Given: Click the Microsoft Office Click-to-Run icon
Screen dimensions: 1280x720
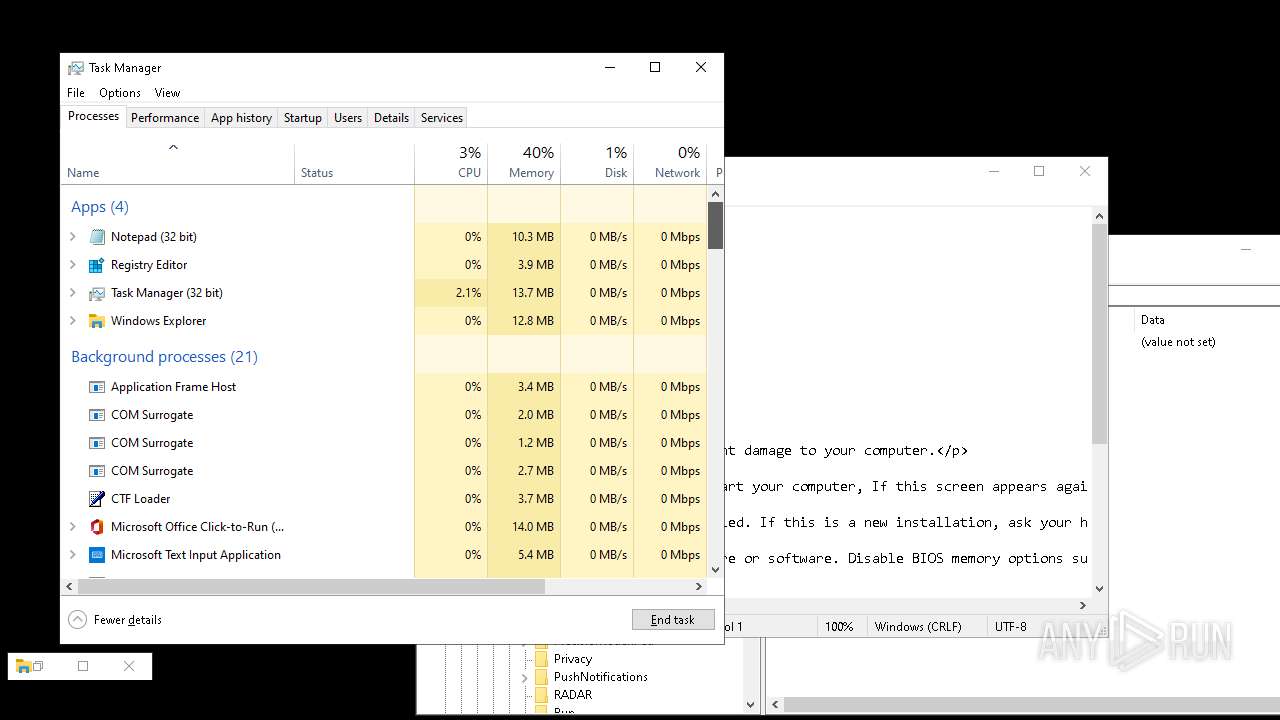Looking at the screenshot, I should pos(97,527).
